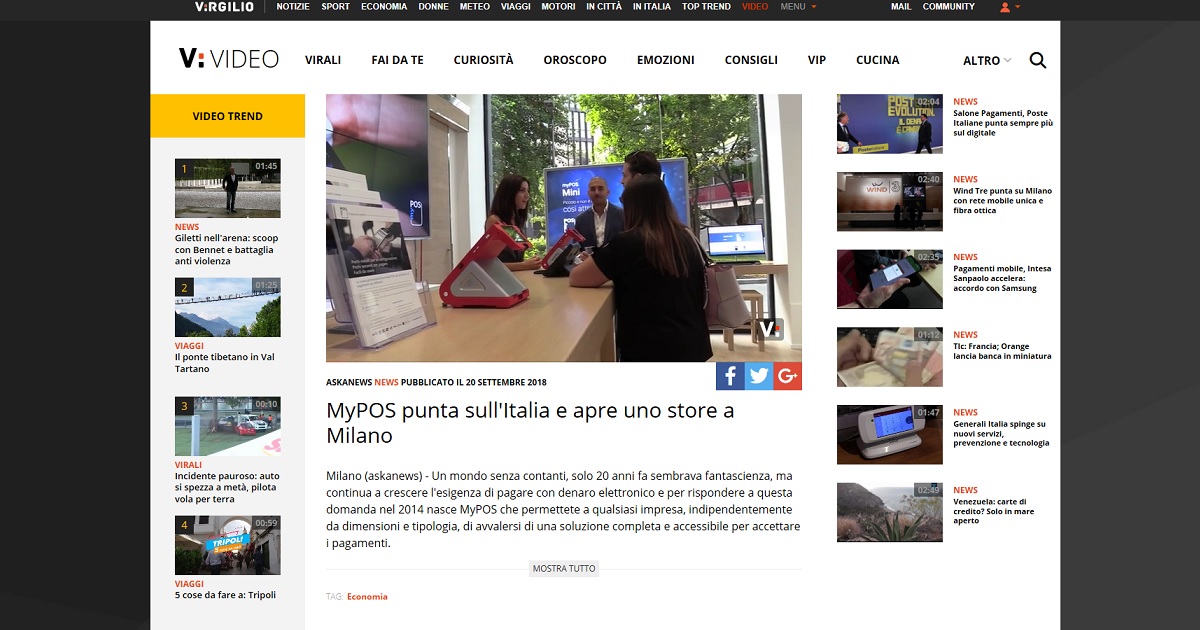Open VIDEO in the top bar
This screenshot has height=630, width=1200.
pos(755,7)
